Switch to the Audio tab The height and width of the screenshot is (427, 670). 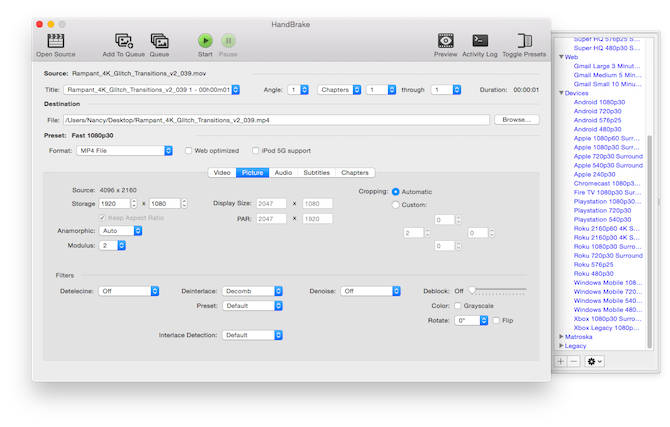(x=283, y=173)
